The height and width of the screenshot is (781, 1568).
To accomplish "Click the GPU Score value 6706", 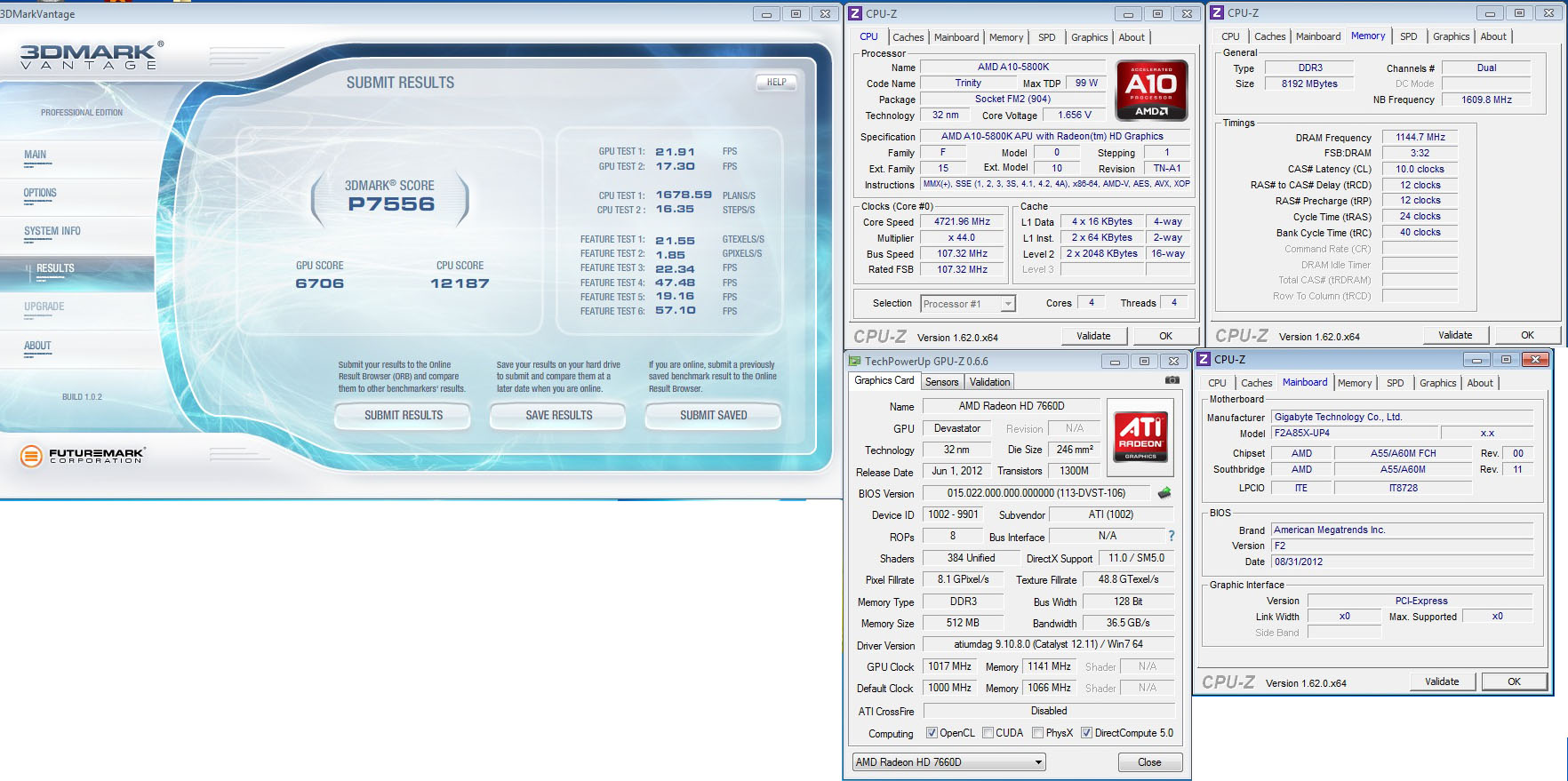I will pyautogui.click(x=320, y=283).
